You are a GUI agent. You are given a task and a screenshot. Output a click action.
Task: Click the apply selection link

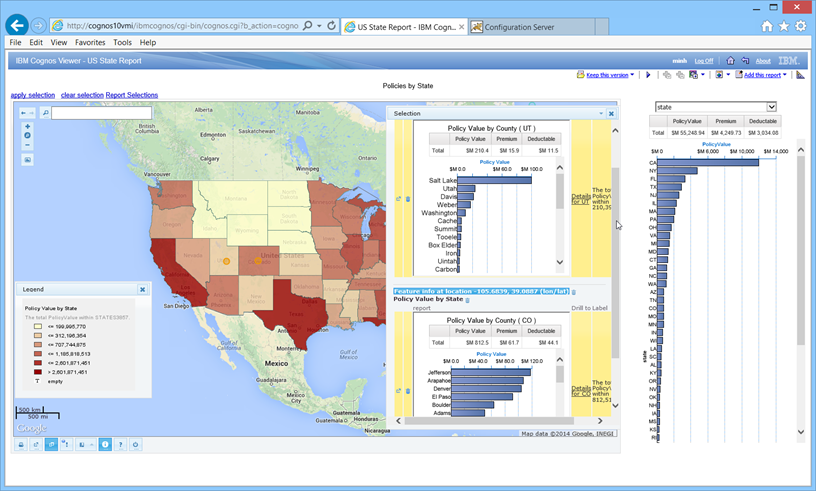[33, 95]
